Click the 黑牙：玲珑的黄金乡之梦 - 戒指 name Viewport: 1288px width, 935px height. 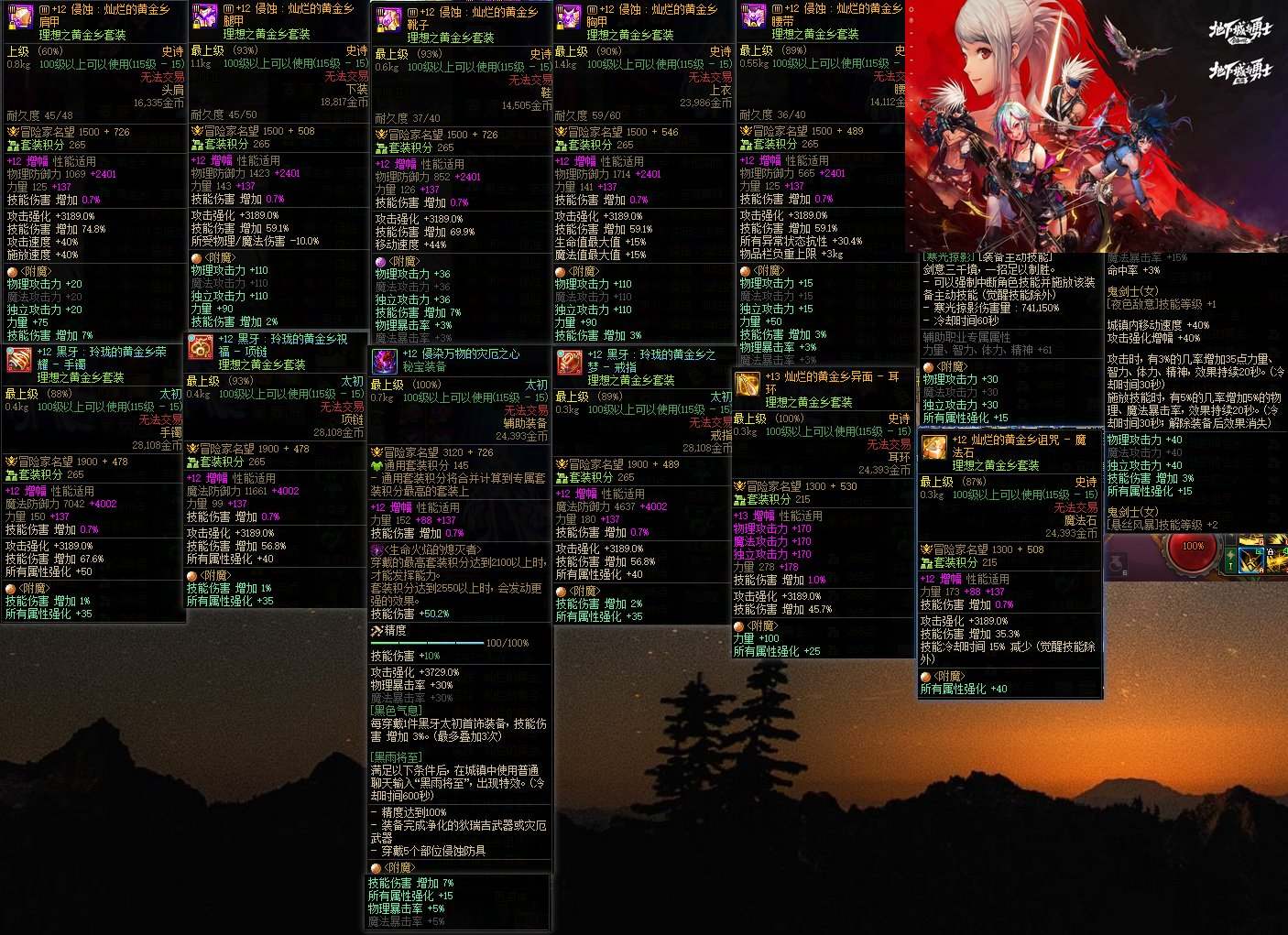coord(651,360)
